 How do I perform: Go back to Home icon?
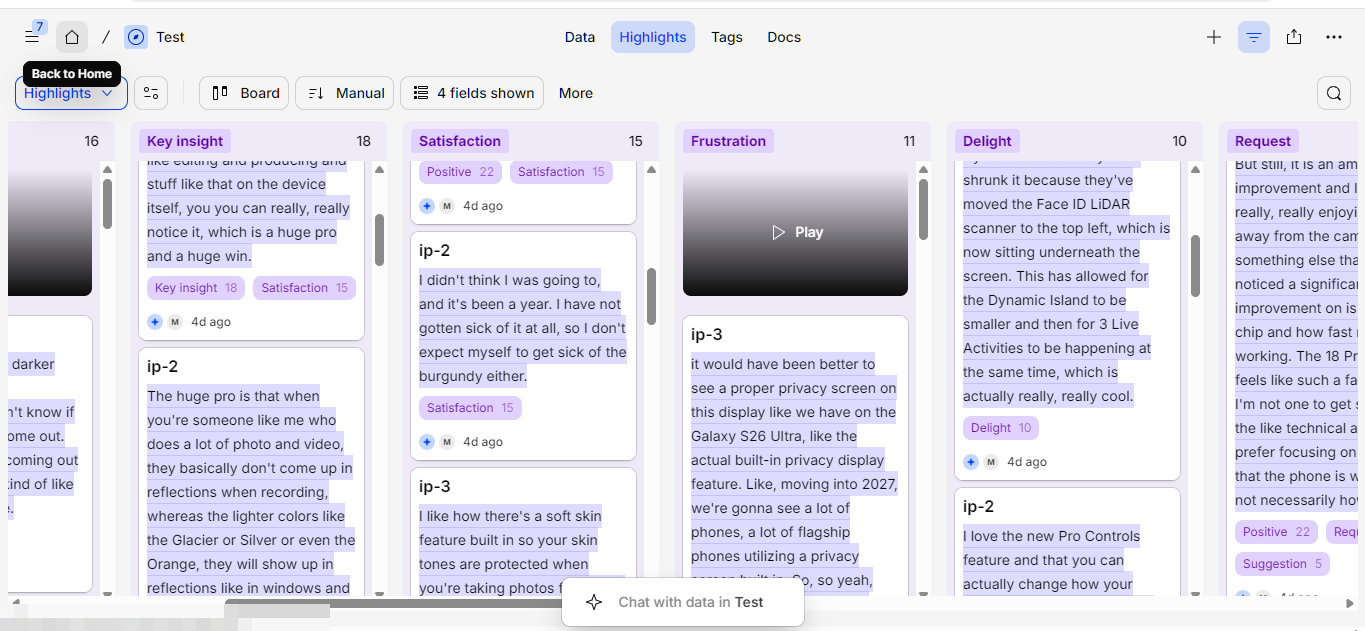tap(72, 37)
